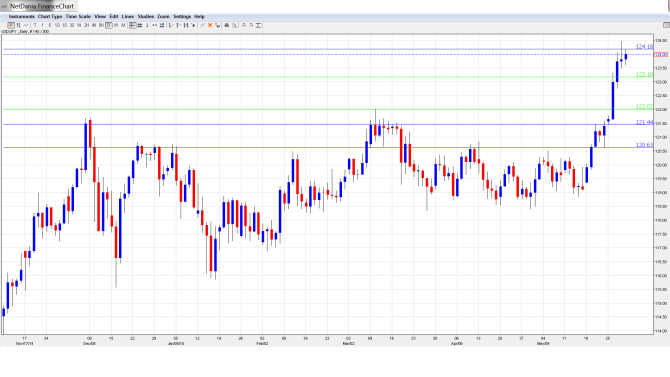
Task: Click the icon right of the red X
Action: 217,25
